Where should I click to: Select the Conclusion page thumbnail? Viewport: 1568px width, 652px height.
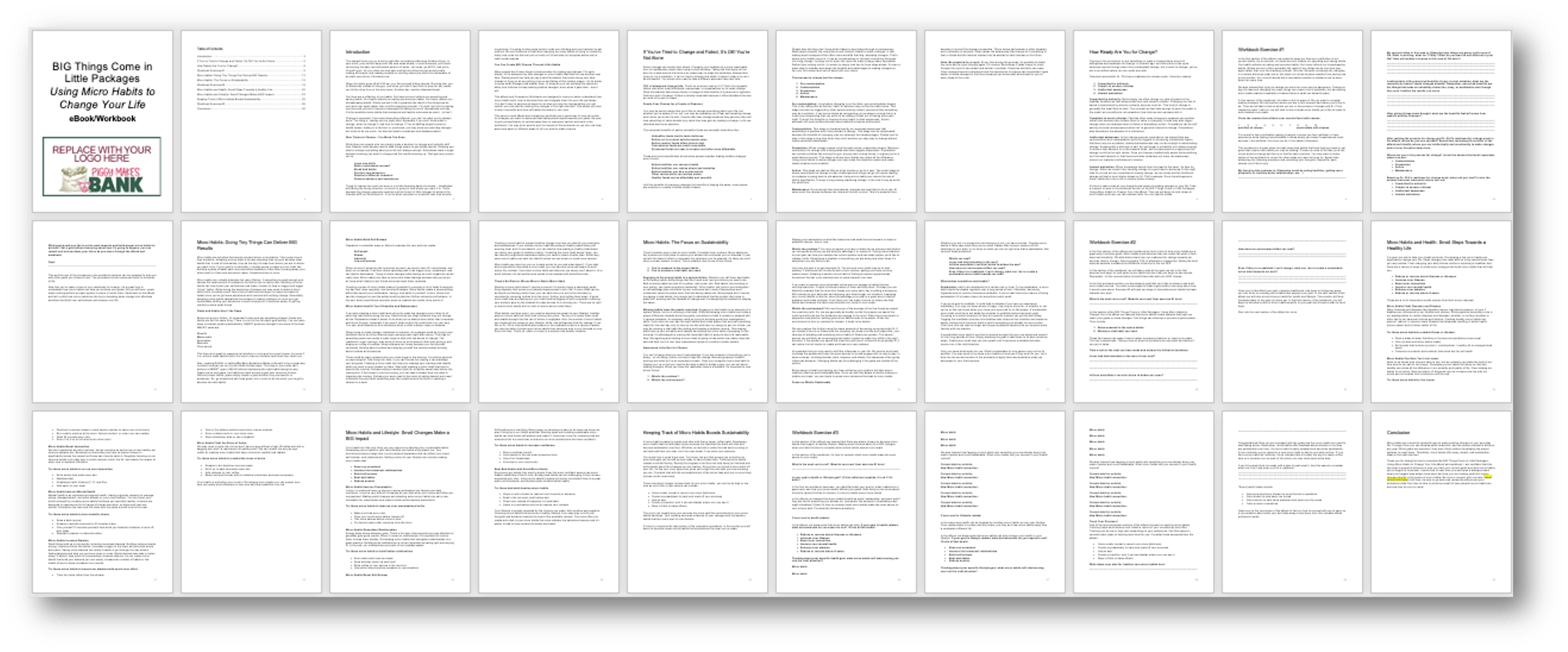1441,502
